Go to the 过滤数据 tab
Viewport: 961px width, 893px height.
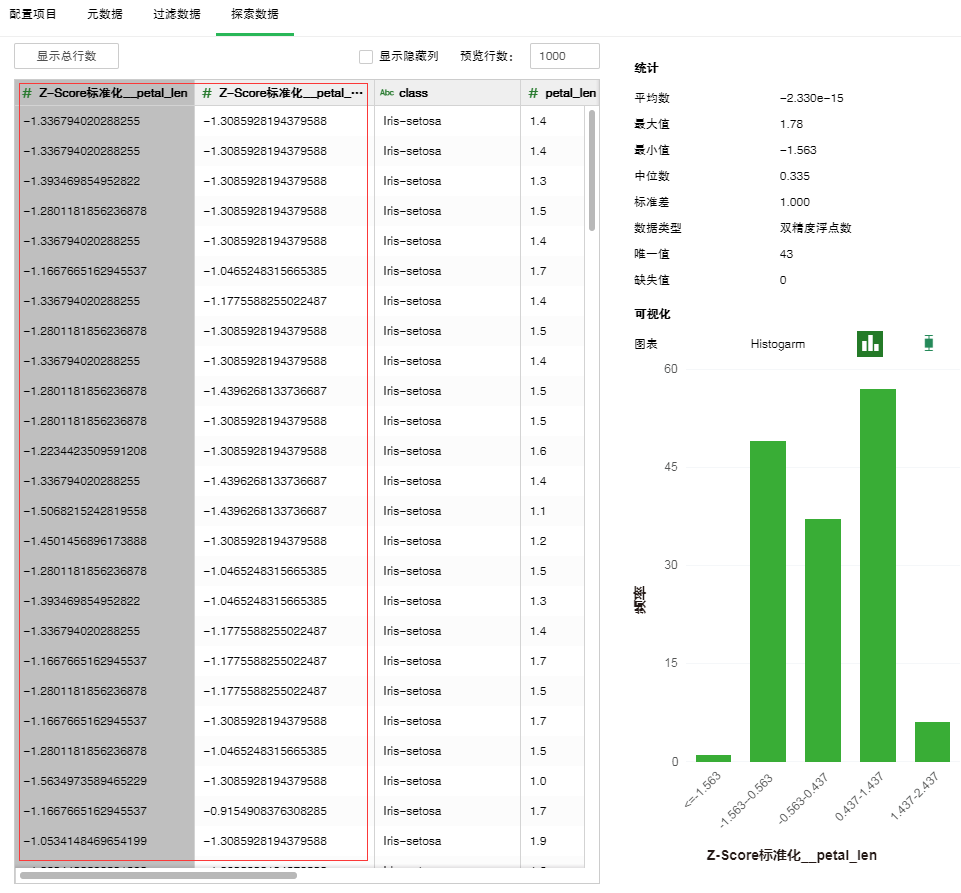(x=177, y=15)
